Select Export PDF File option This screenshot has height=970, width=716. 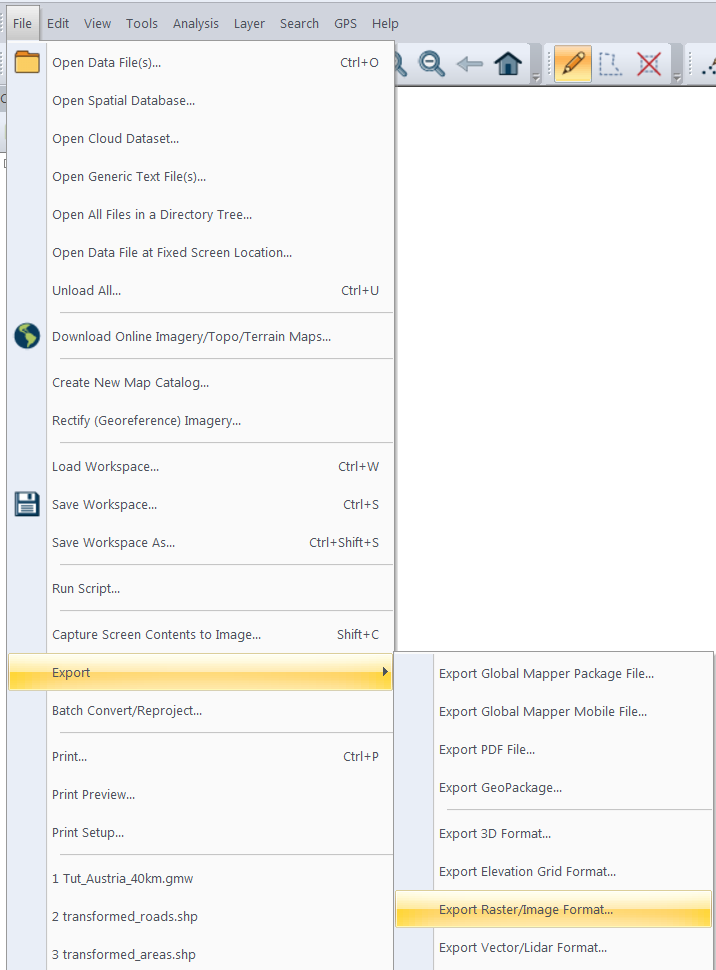point(487,750)
